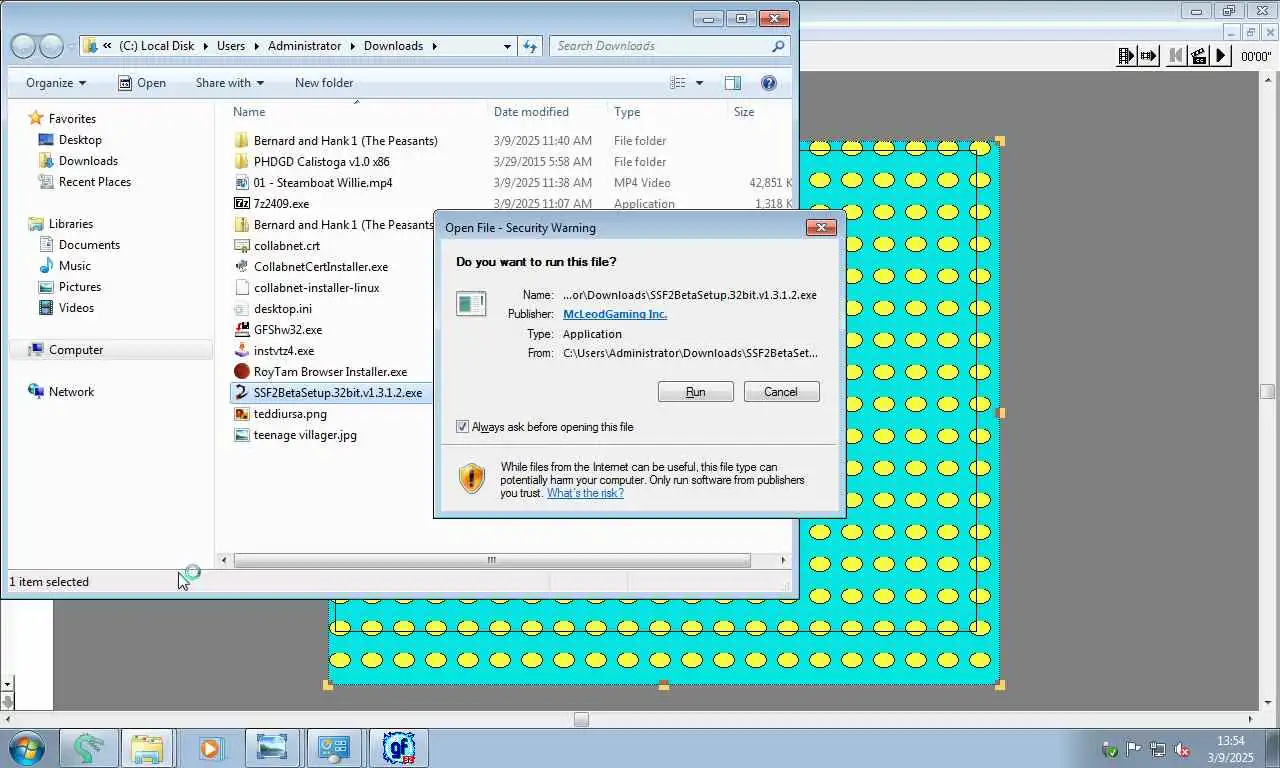Sort by Type column header
The image size is (1280, 768).
627,112
